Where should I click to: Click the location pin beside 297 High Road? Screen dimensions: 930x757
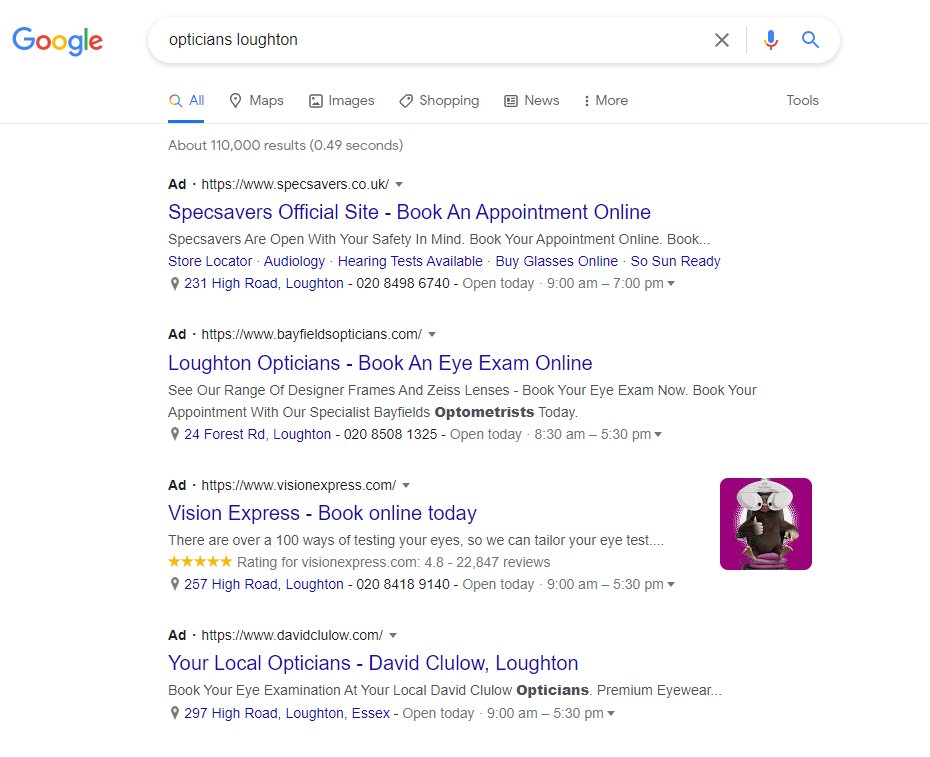[174, 713]
